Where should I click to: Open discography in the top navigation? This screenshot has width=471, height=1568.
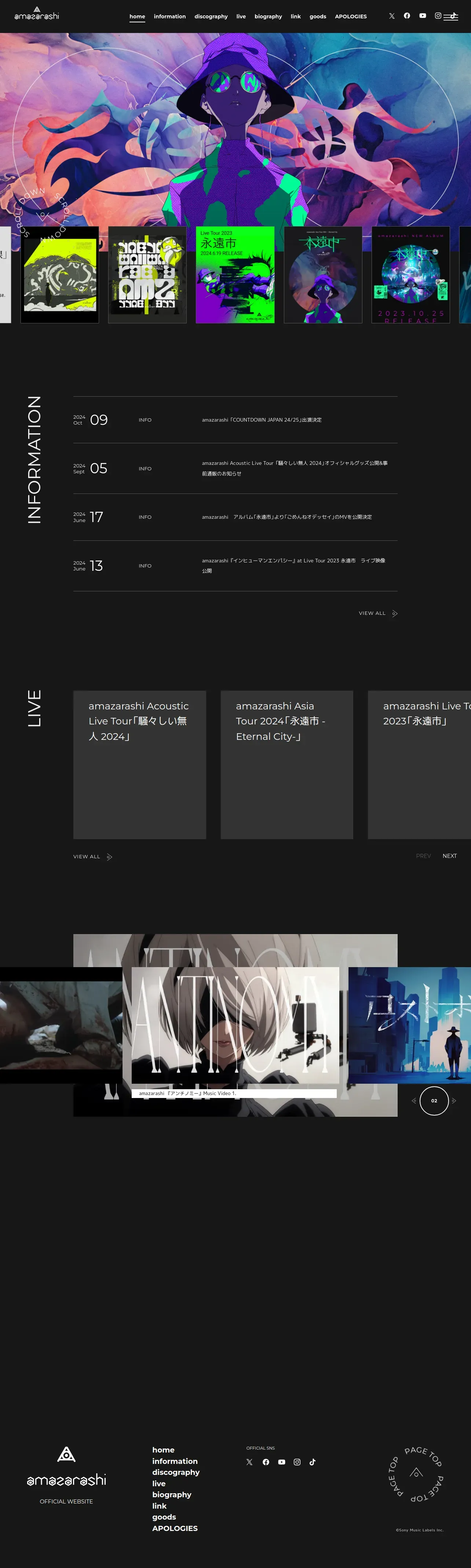coord(211,16)
